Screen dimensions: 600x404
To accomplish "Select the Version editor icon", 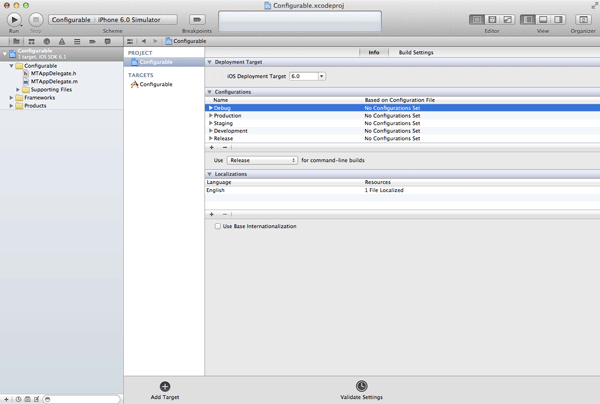I will [x=507, y=20].
